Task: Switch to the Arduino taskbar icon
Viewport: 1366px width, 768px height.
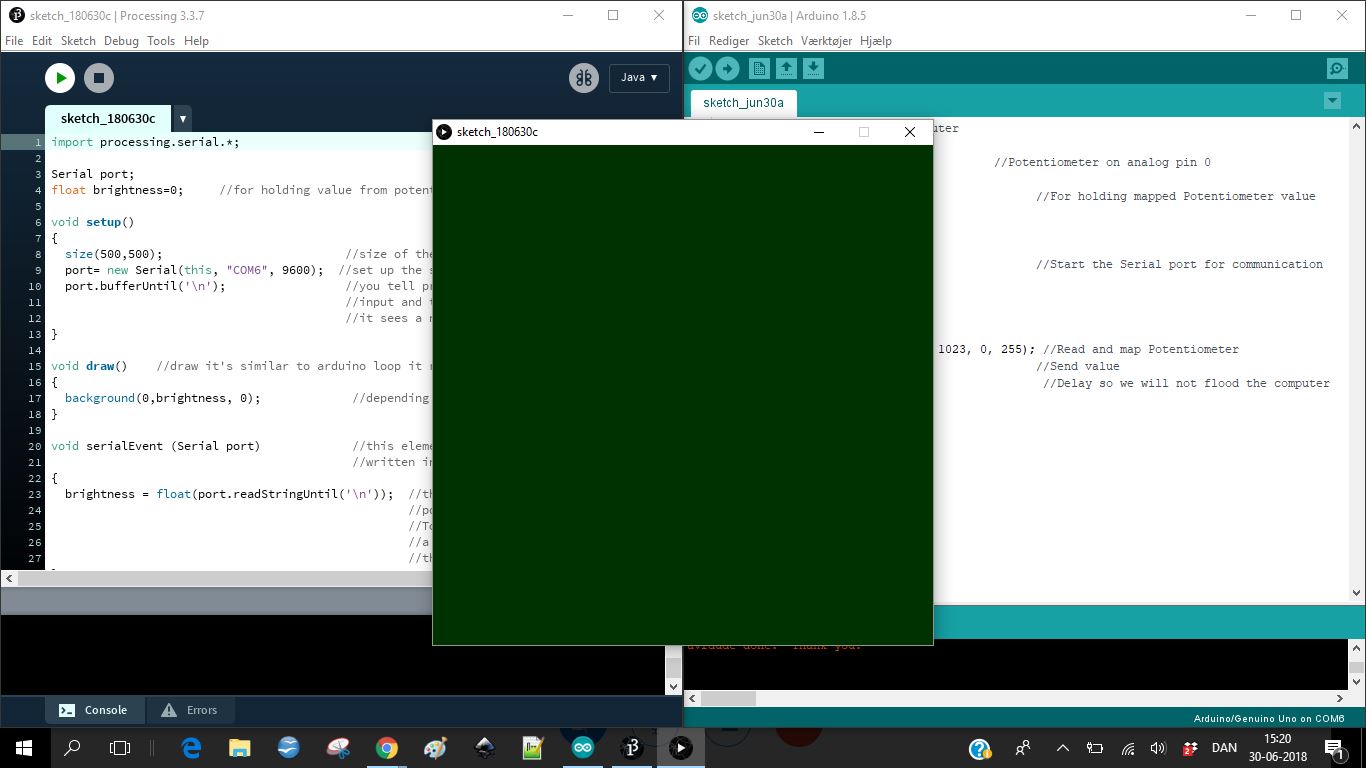Action: coord(583,747)
